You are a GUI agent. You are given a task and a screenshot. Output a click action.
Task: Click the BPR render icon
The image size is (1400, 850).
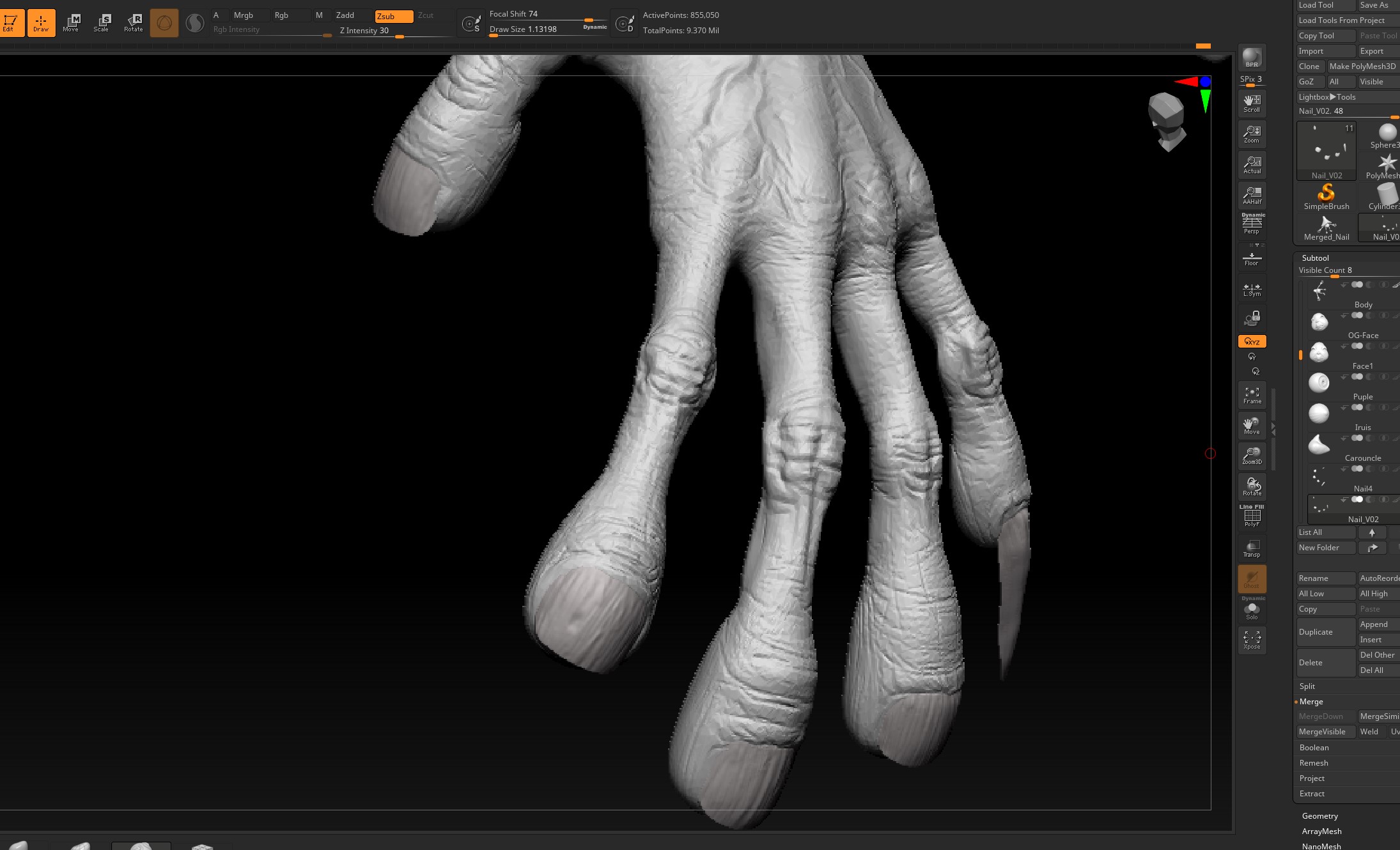coord(1252,58)
